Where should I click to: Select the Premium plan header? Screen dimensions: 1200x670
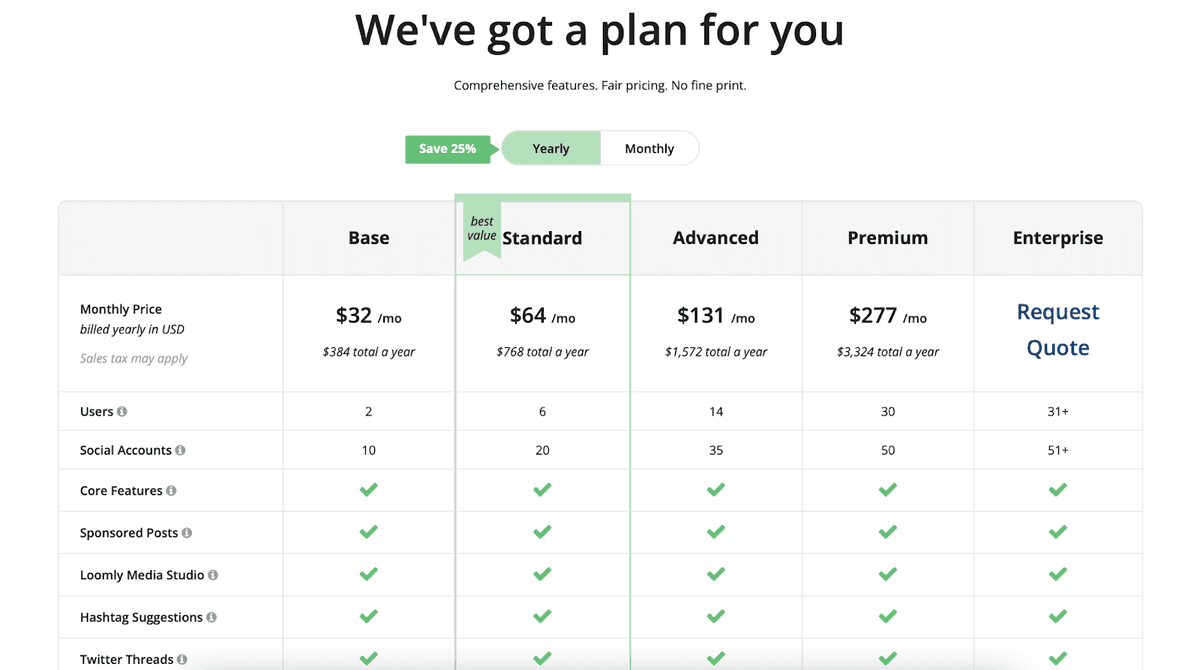point(888,238)
